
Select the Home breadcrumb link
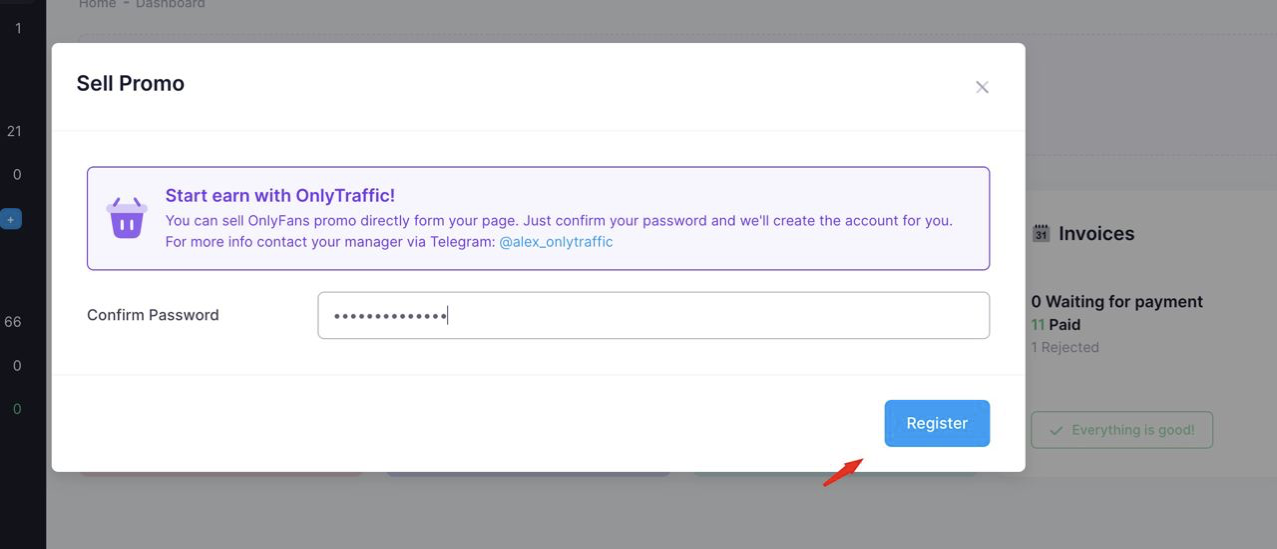96,4
